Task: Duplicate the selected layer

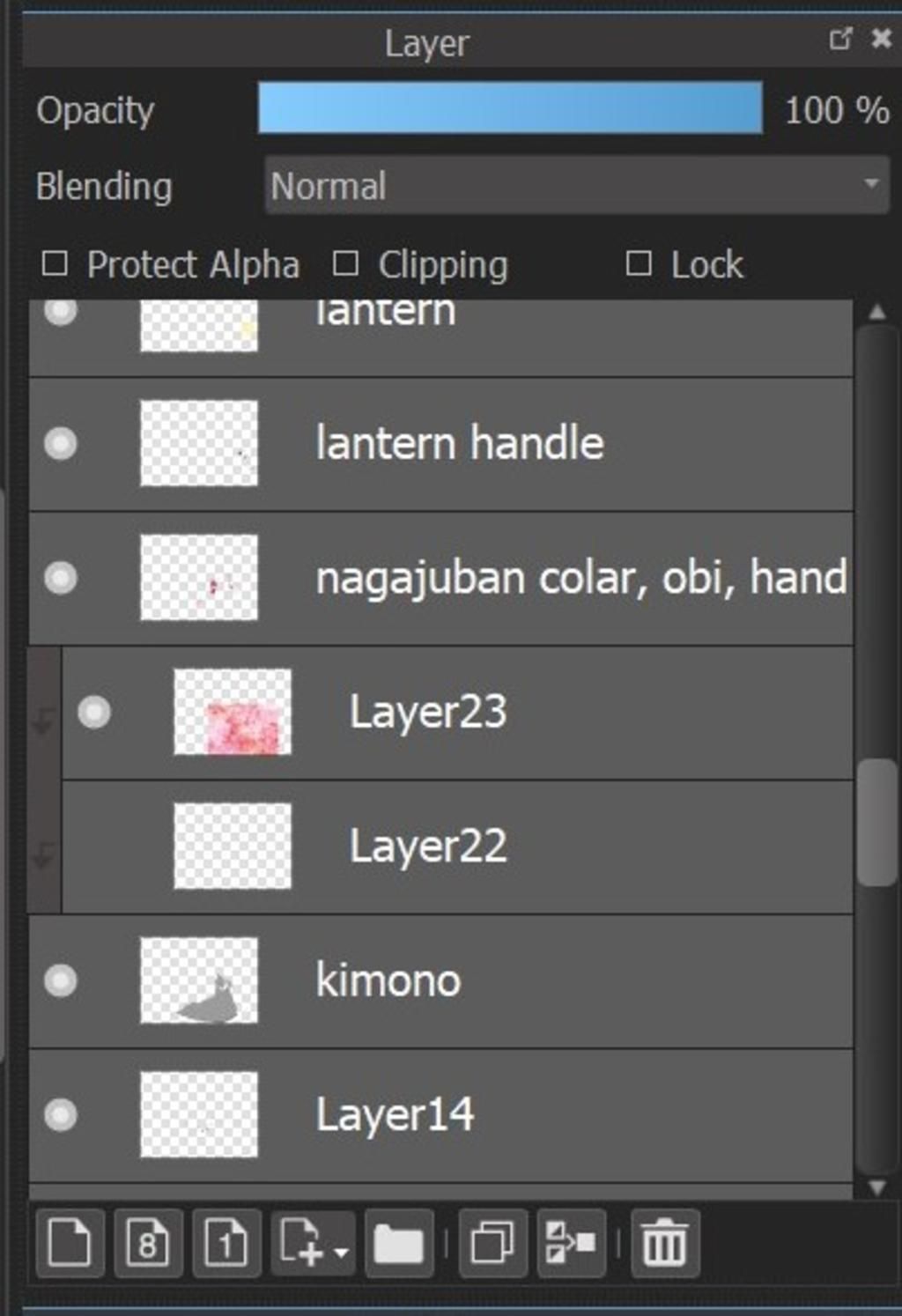Action: tap(493, 1243)
